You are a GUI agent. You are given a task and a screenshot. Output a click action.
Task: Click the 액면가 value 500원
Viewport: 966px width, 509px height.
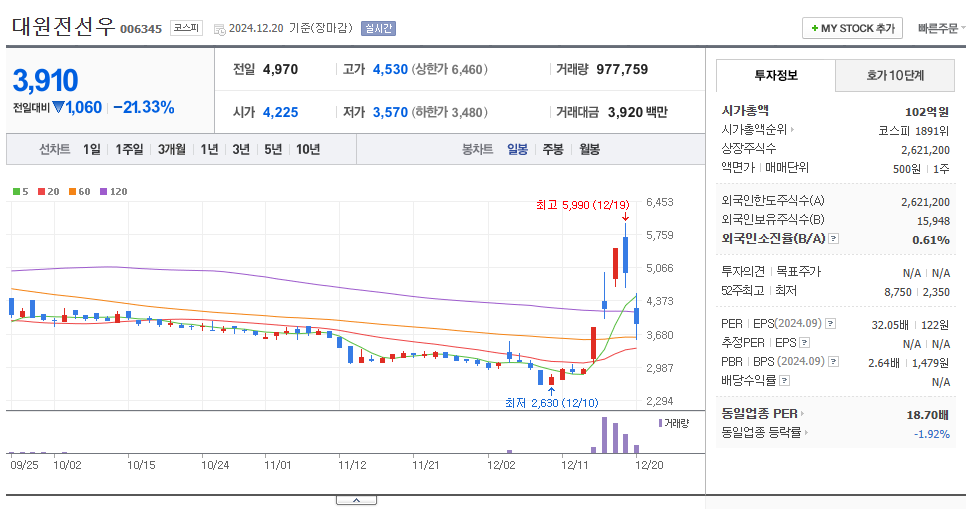point(907,169)
